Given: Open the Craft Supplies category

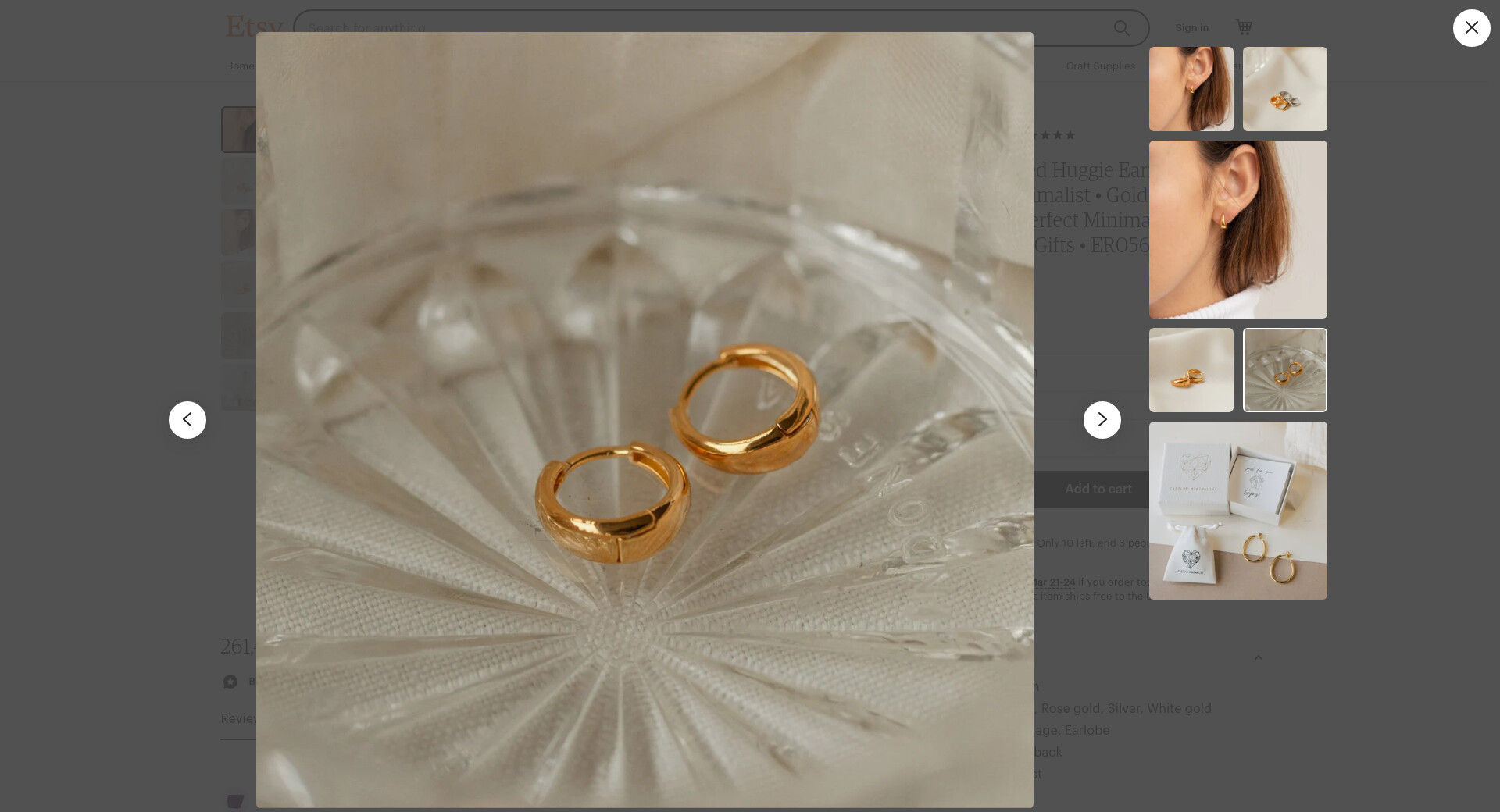Looking at the screenshot, I should [1100, 66].
